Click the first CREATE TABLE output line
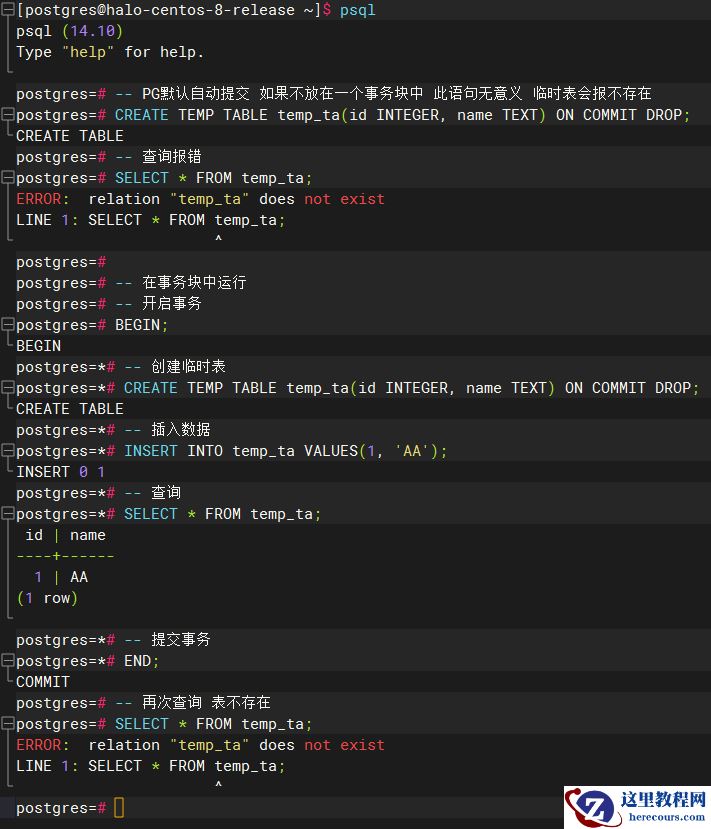 (x=70, y=136)
